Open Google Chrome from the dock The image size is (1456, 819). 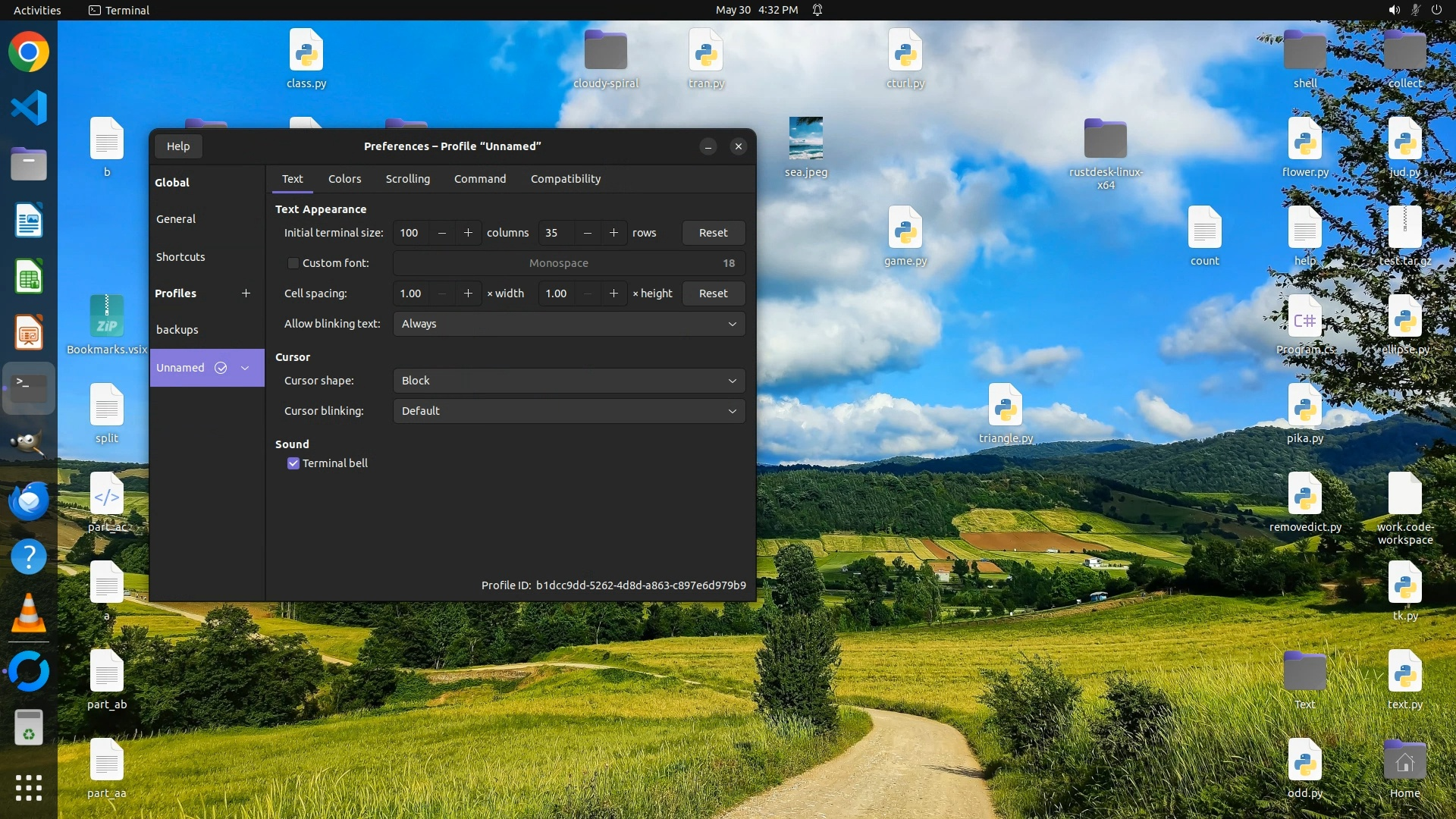point(29,52)
